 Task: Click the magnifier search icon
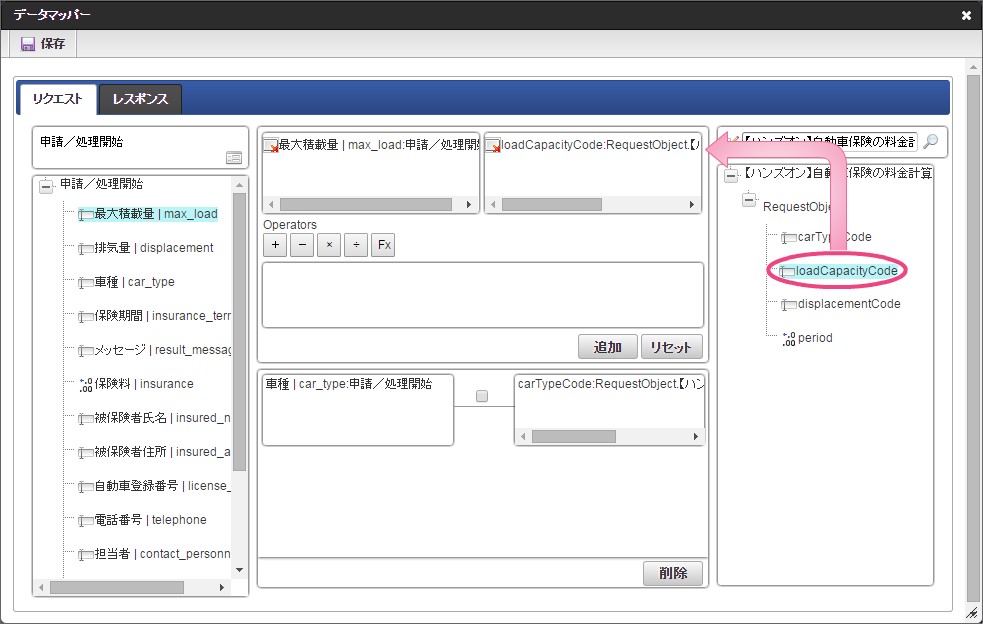tap(930, 142)
